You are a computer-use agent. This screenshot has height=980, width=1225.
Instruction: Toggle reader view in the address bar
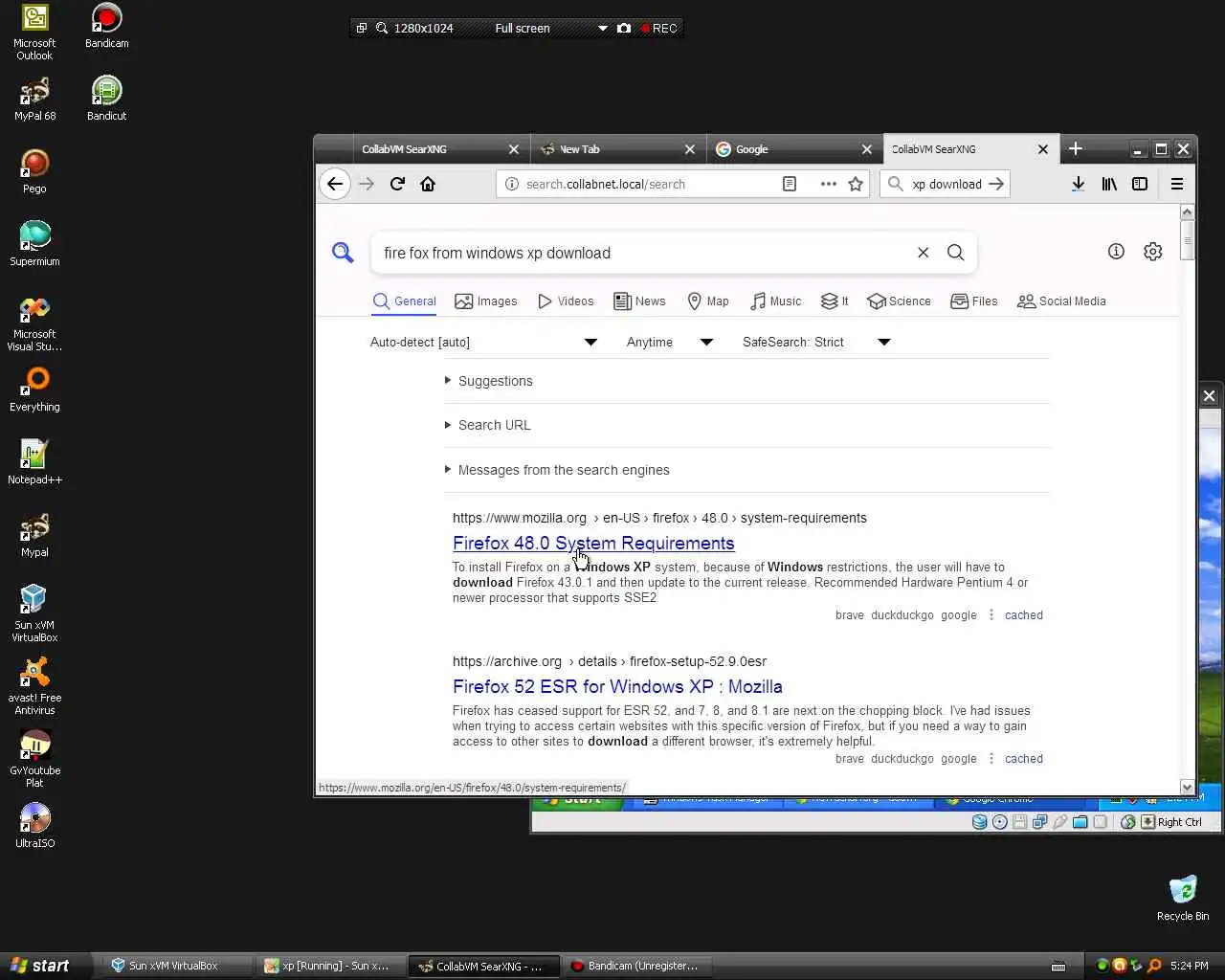point(790,184)
